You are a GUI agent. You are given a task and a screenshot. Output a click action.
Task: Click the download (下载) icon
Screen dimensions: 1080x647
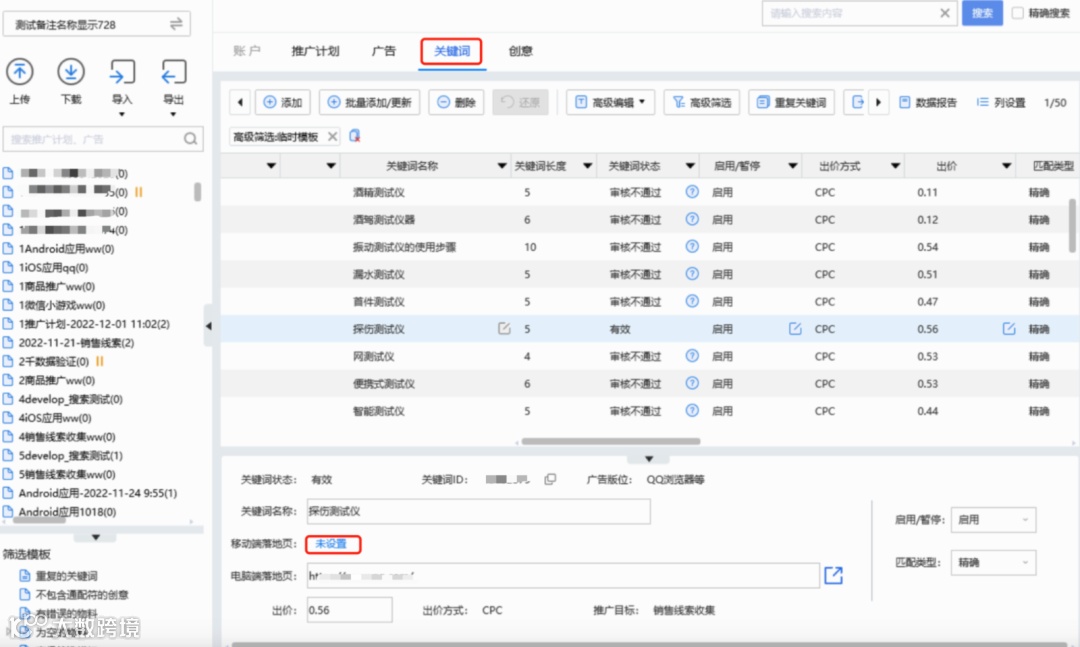[71, 72]
